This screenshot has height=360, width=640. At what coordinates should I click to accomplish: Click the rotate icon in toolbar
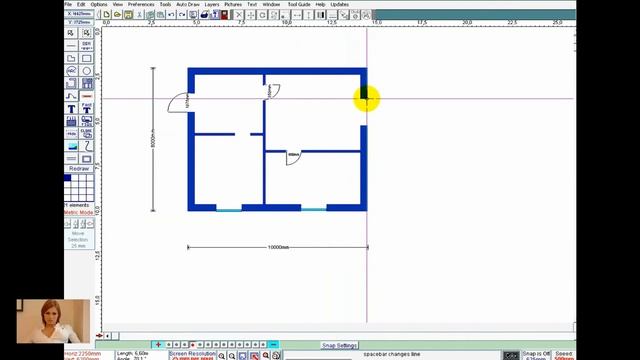pos(262,15)
